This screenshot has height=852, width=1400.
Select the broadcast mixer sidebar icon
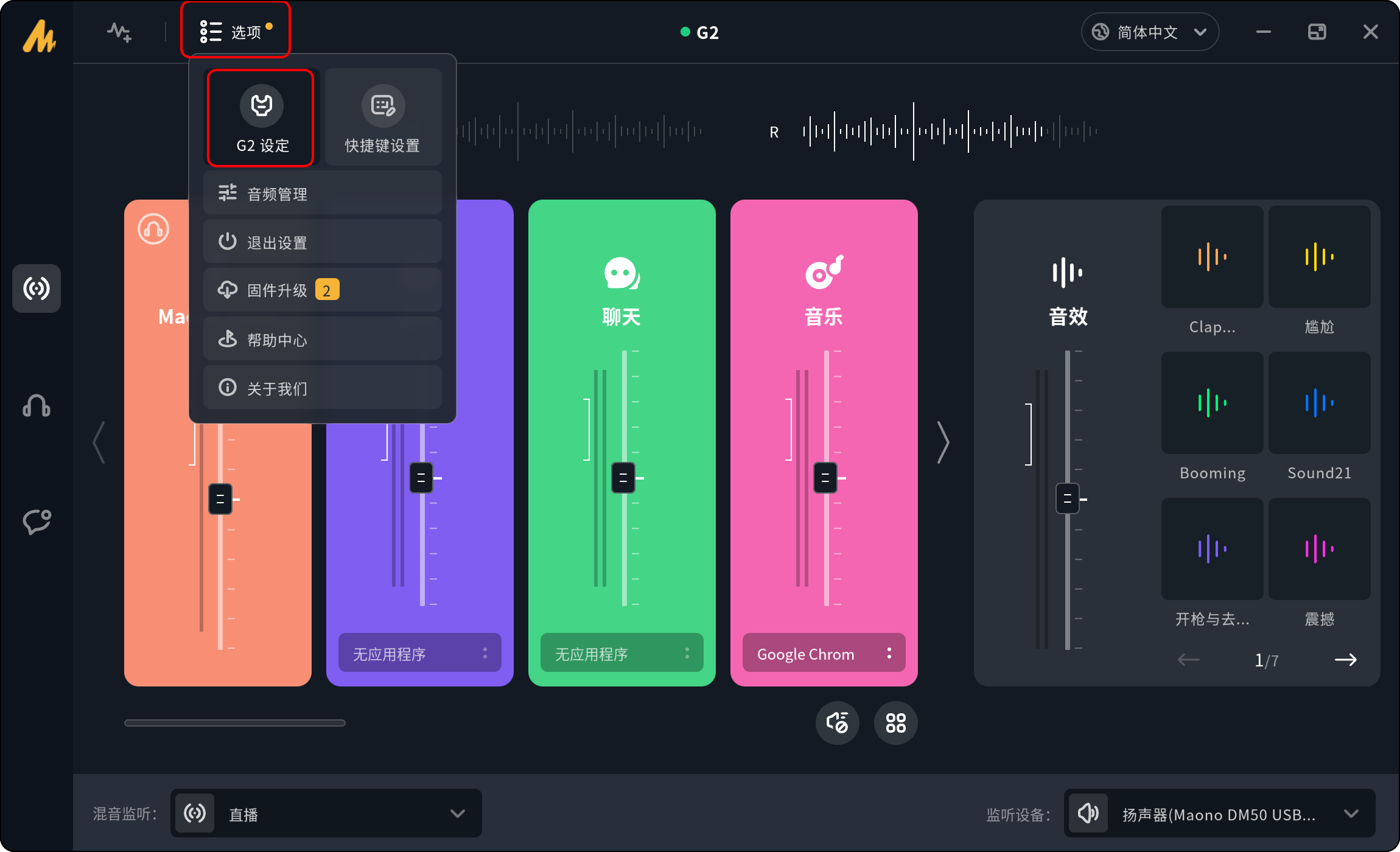[37, 288]
